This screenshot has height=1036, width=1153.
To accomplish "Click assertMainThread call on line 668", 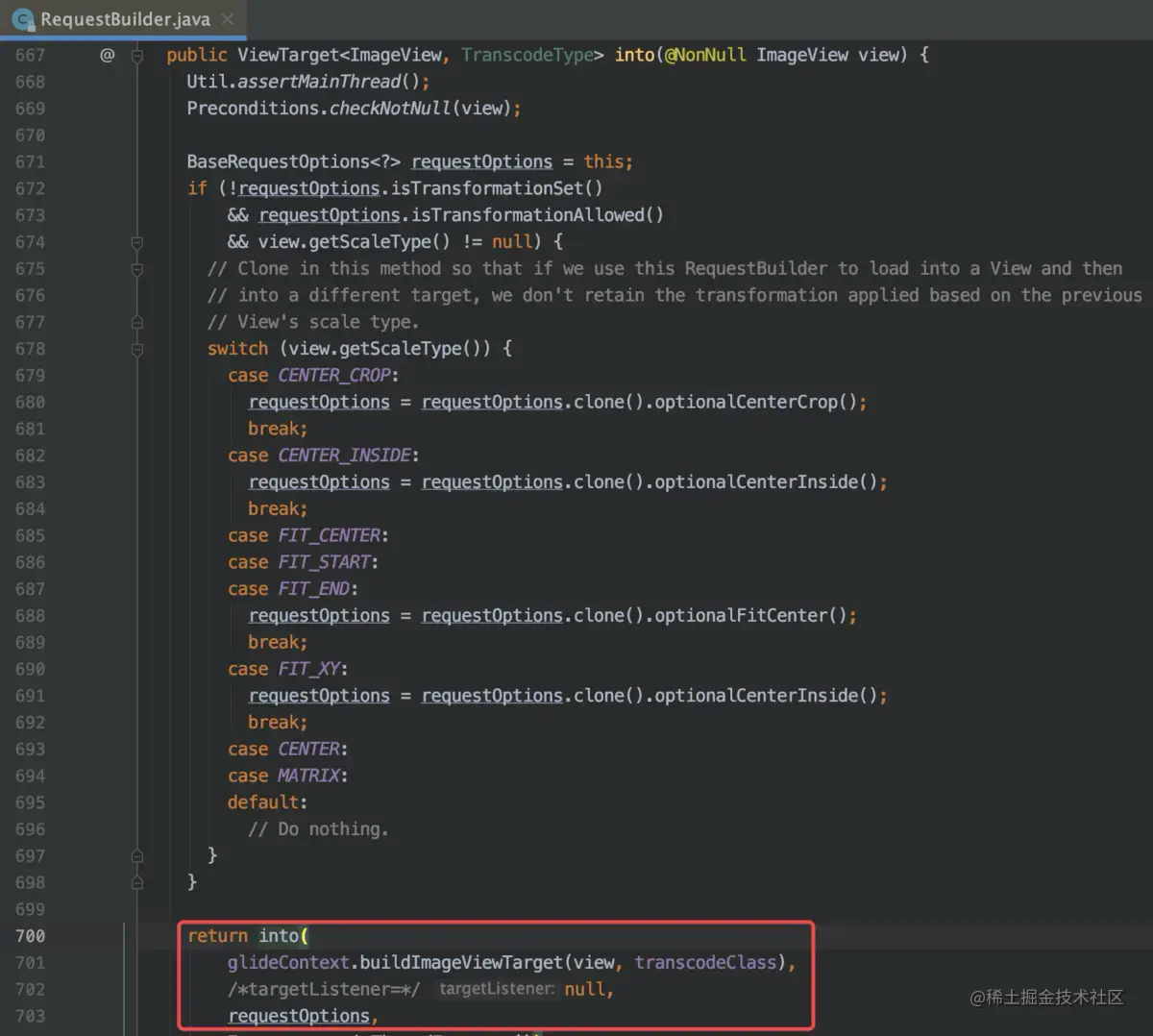I will 319,82.
